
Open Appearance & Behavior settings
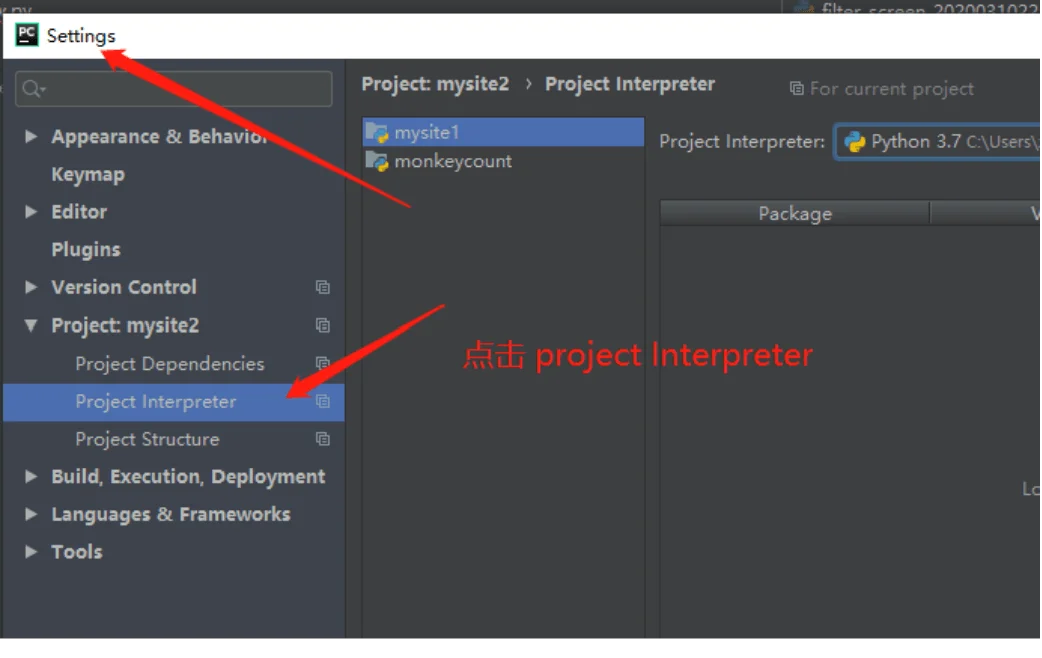point(159,136)
